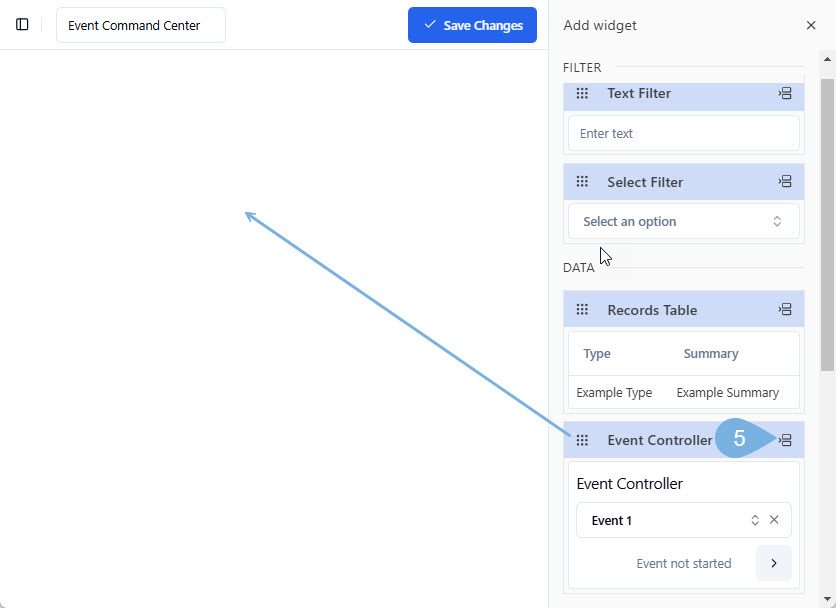
Task: Click the Enter text input field
Action: (684, 133)
